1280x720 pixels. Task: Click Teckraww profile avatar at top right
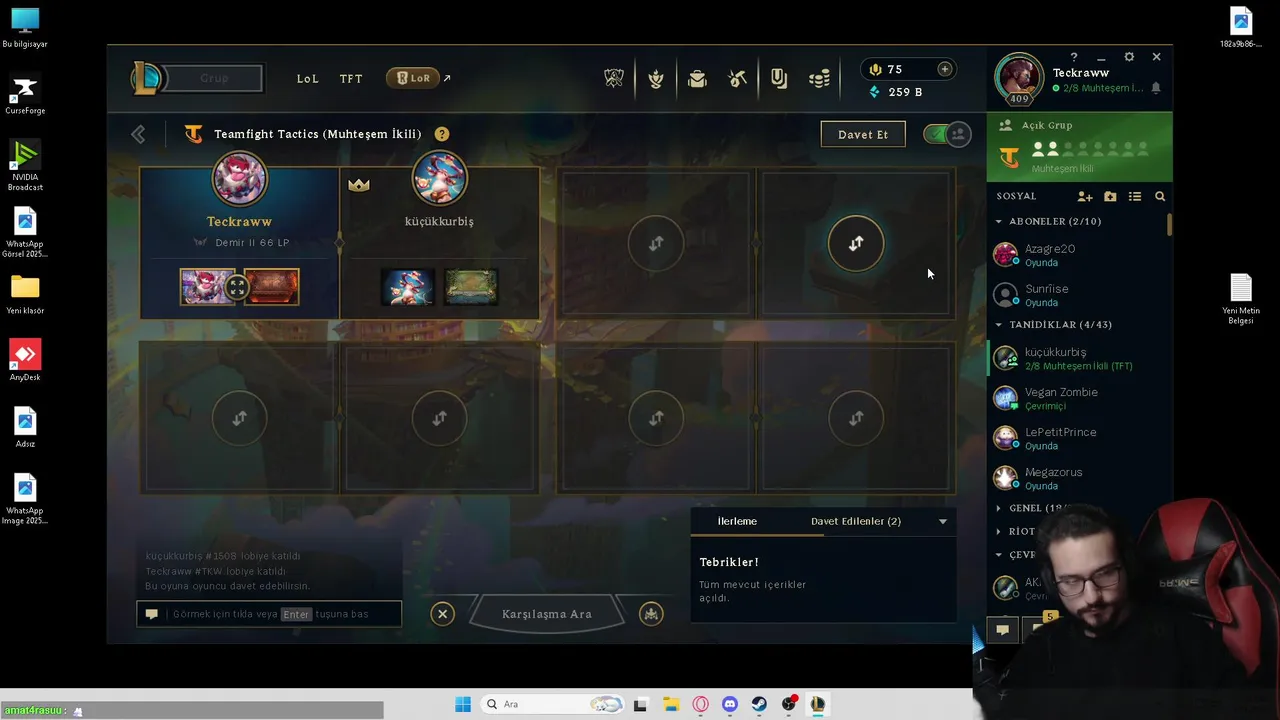click(x=1019, y=77)
